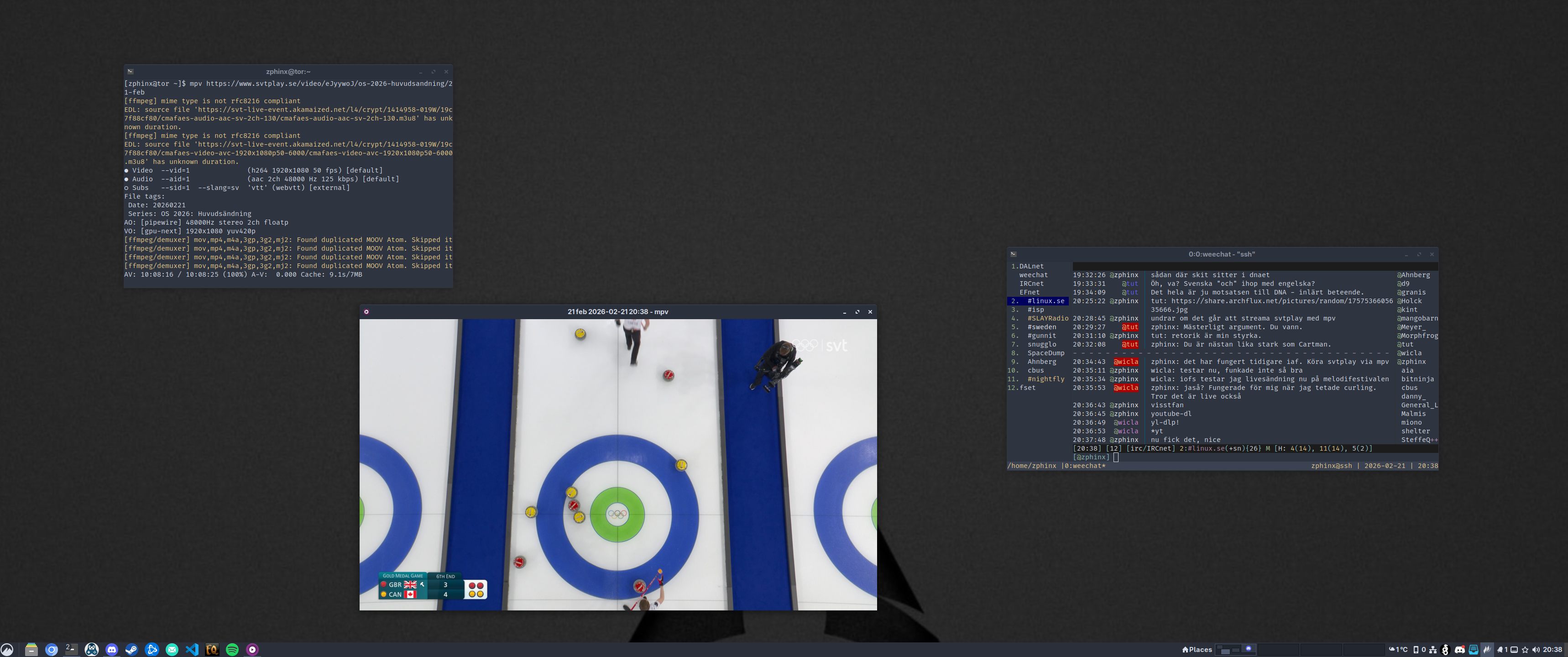Open Spotify from the panel
Image resolution: width=1568 pixels, height=657 pixels.
(232, 650)
